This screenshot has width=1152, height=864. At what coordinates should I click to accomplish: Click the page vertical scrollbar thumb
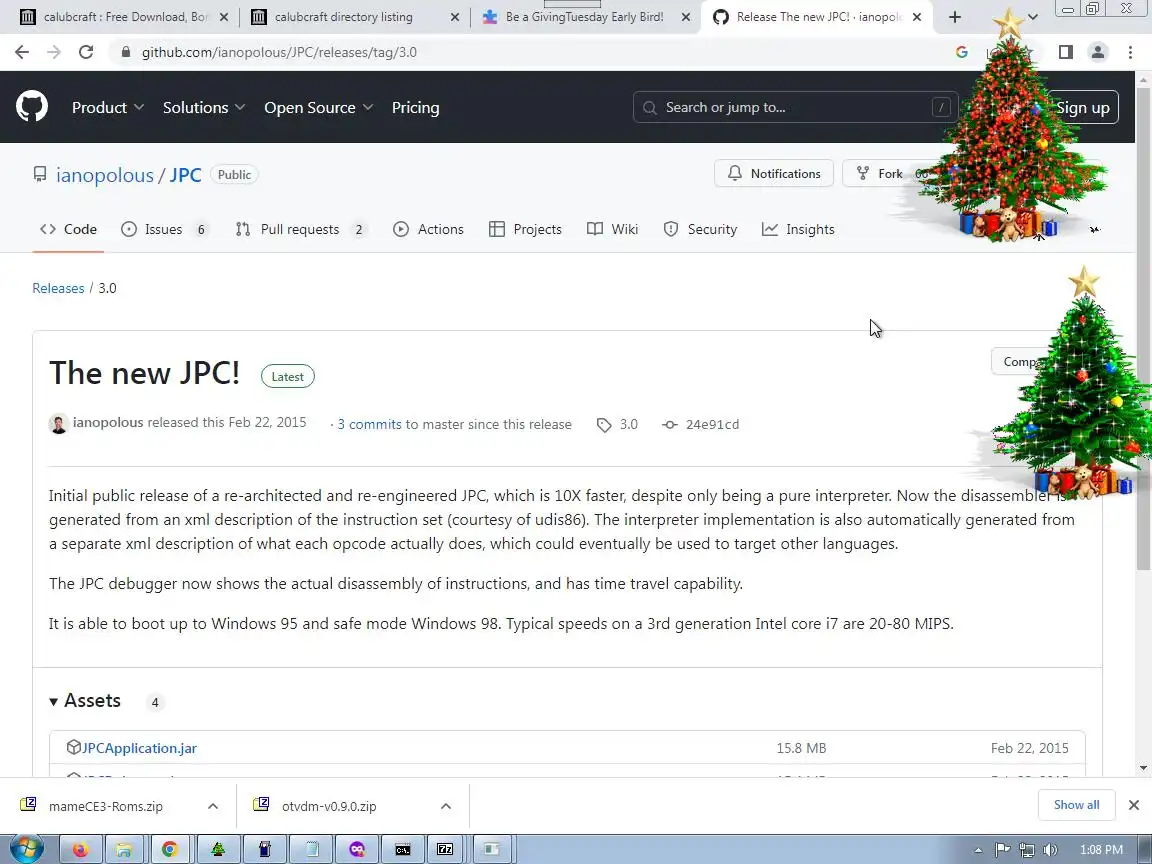coord(1143,328)
